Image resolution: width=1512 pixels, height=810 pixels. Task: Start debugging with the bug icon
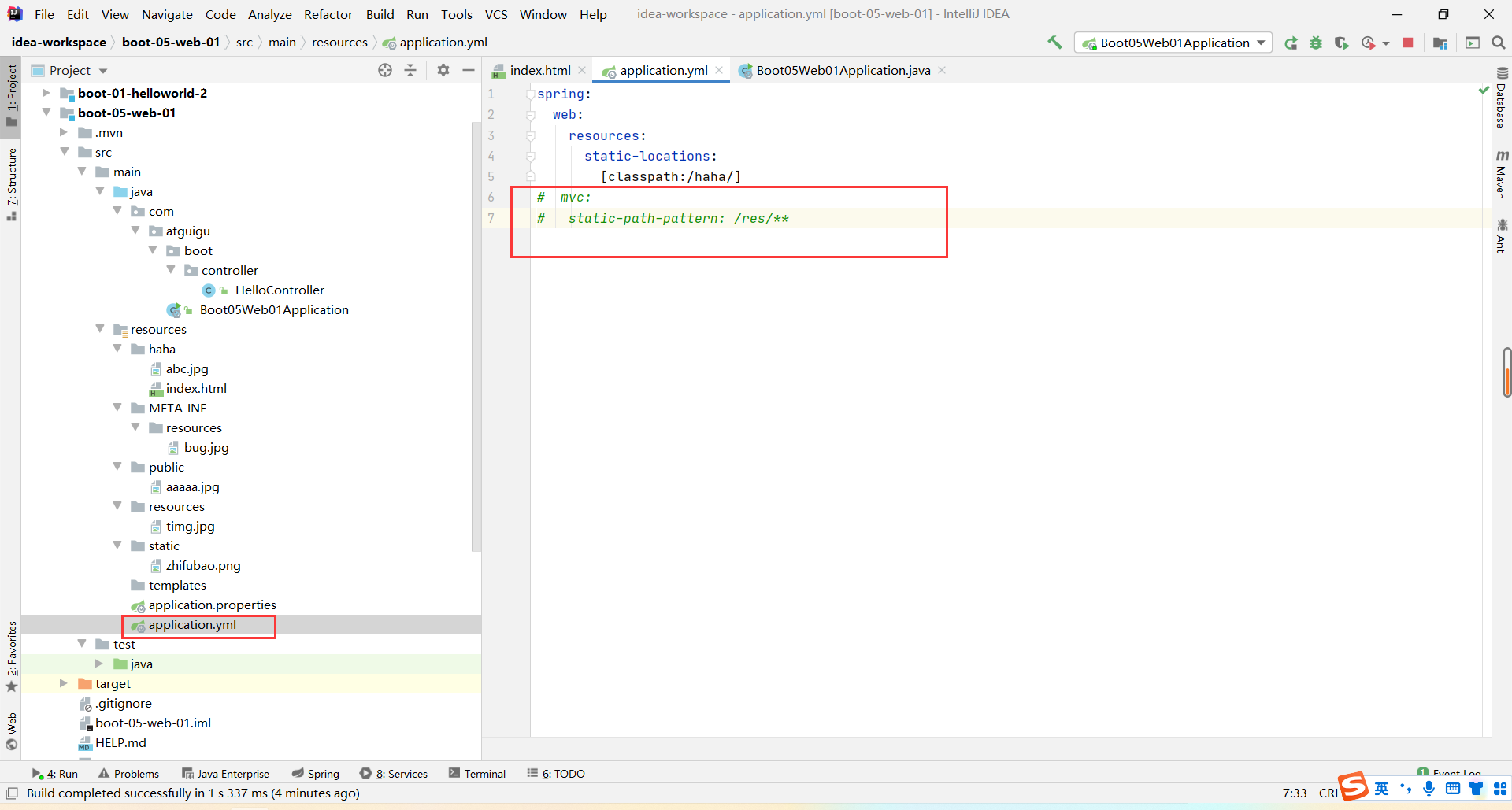[x=1316, y=43]
